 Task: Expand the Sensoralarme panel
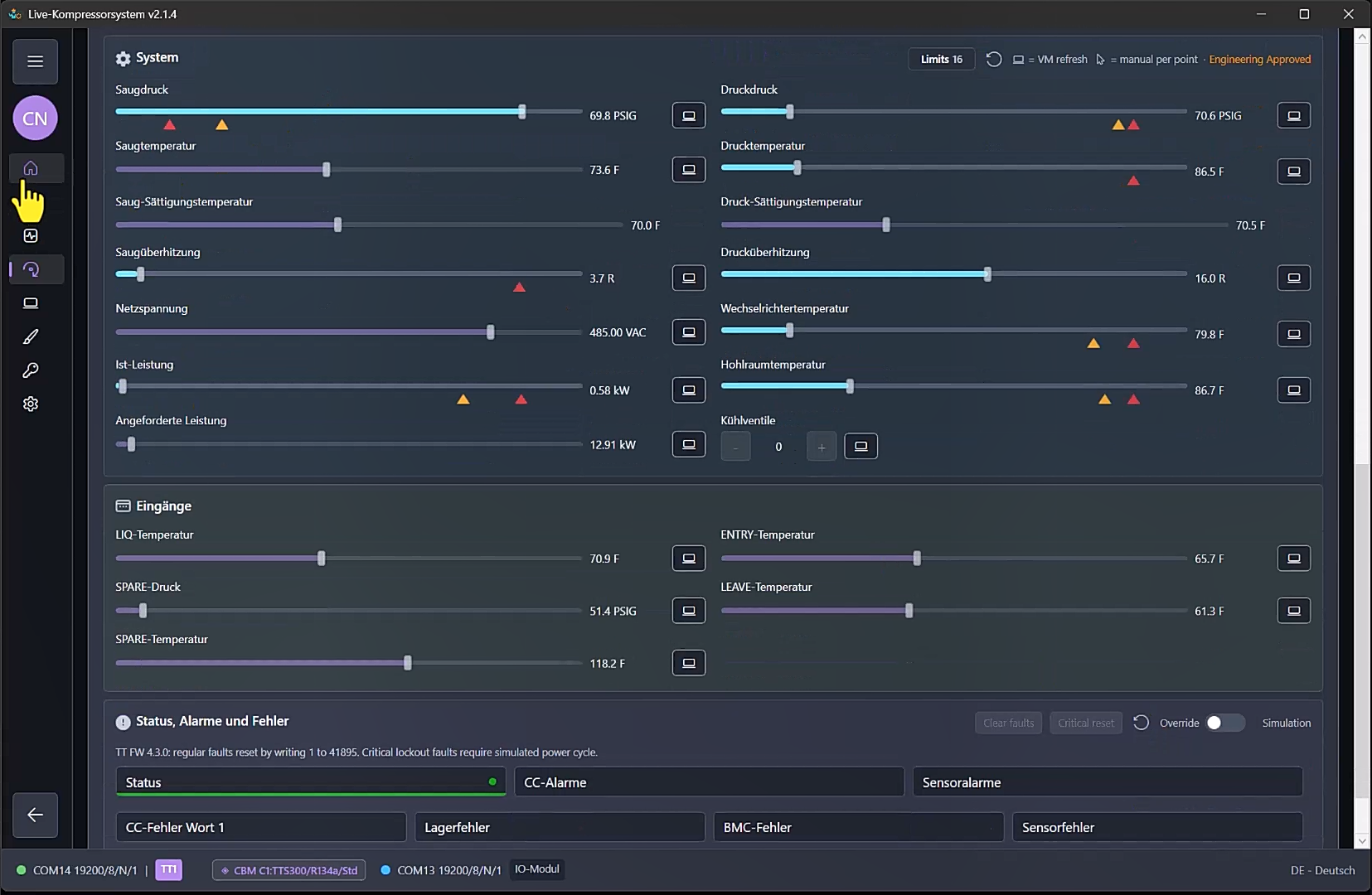click(x=1108, y=782)
